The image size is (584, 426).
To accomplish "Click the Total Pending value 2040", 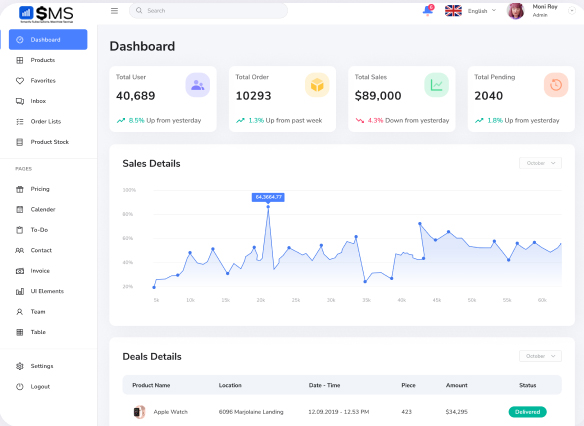I will 489,96.
